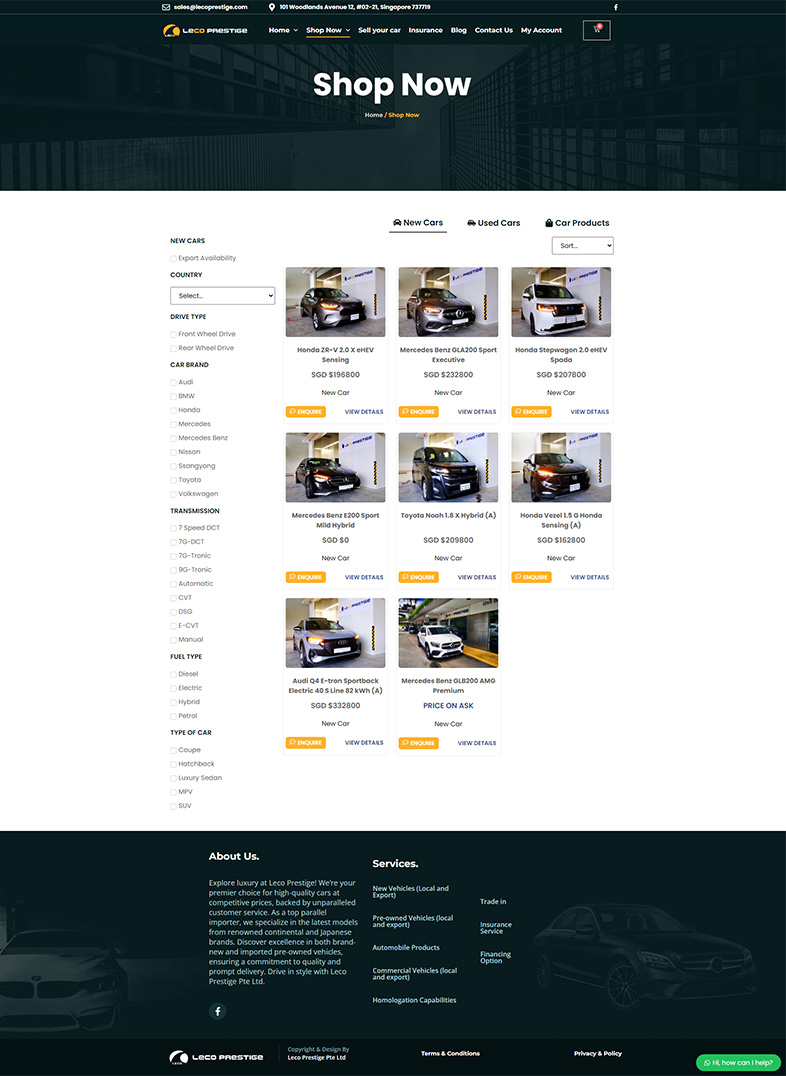
Task: Open Financing Option footer link
Action: (x=495, y=957)
